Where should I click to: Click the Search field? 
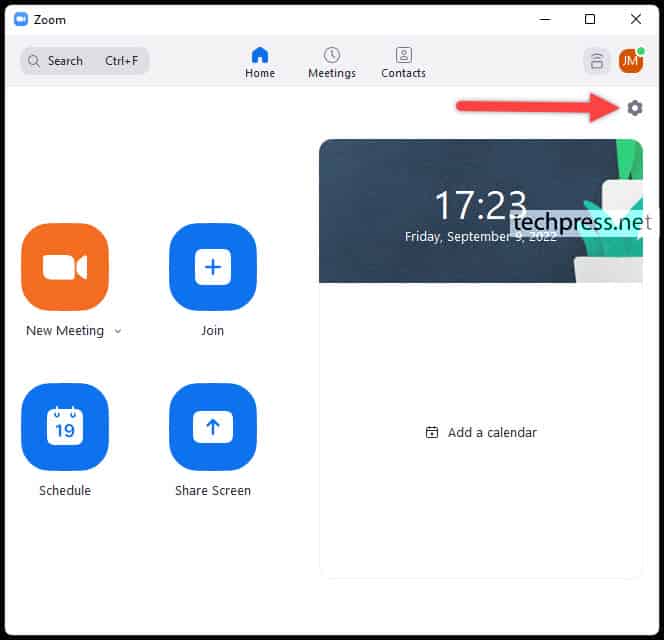[84, 61]
